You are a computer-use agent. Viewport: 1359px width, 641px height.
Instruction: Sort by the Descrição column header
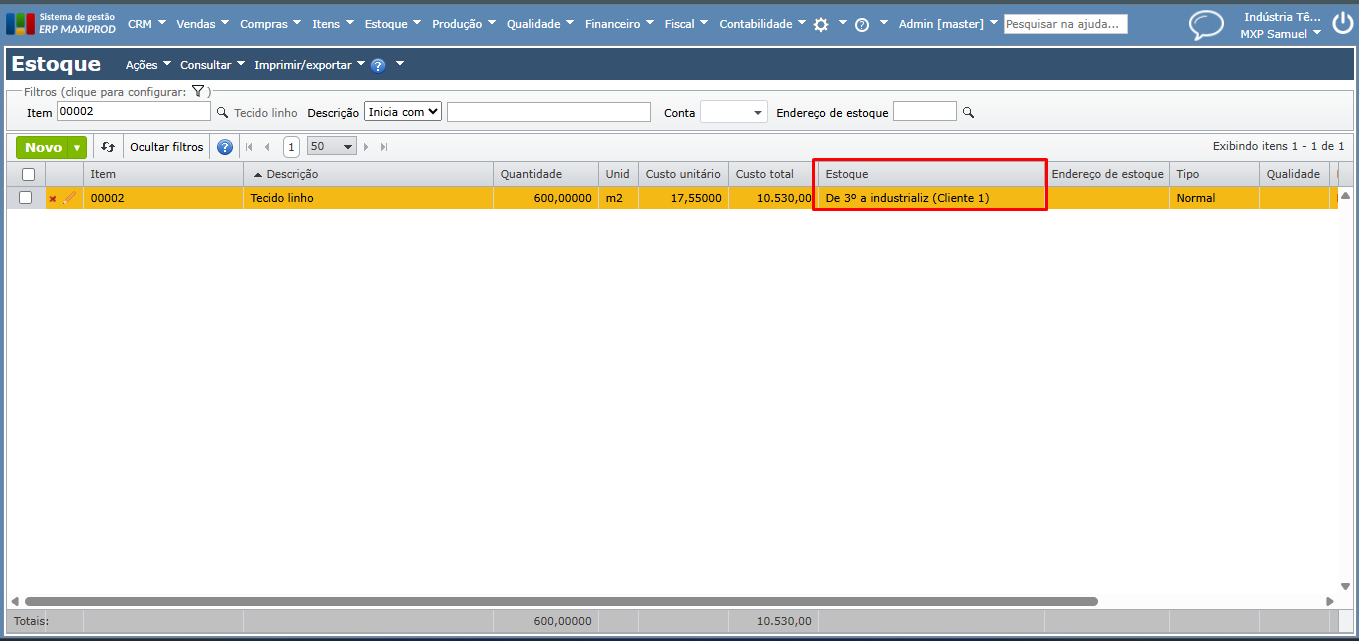368,174
